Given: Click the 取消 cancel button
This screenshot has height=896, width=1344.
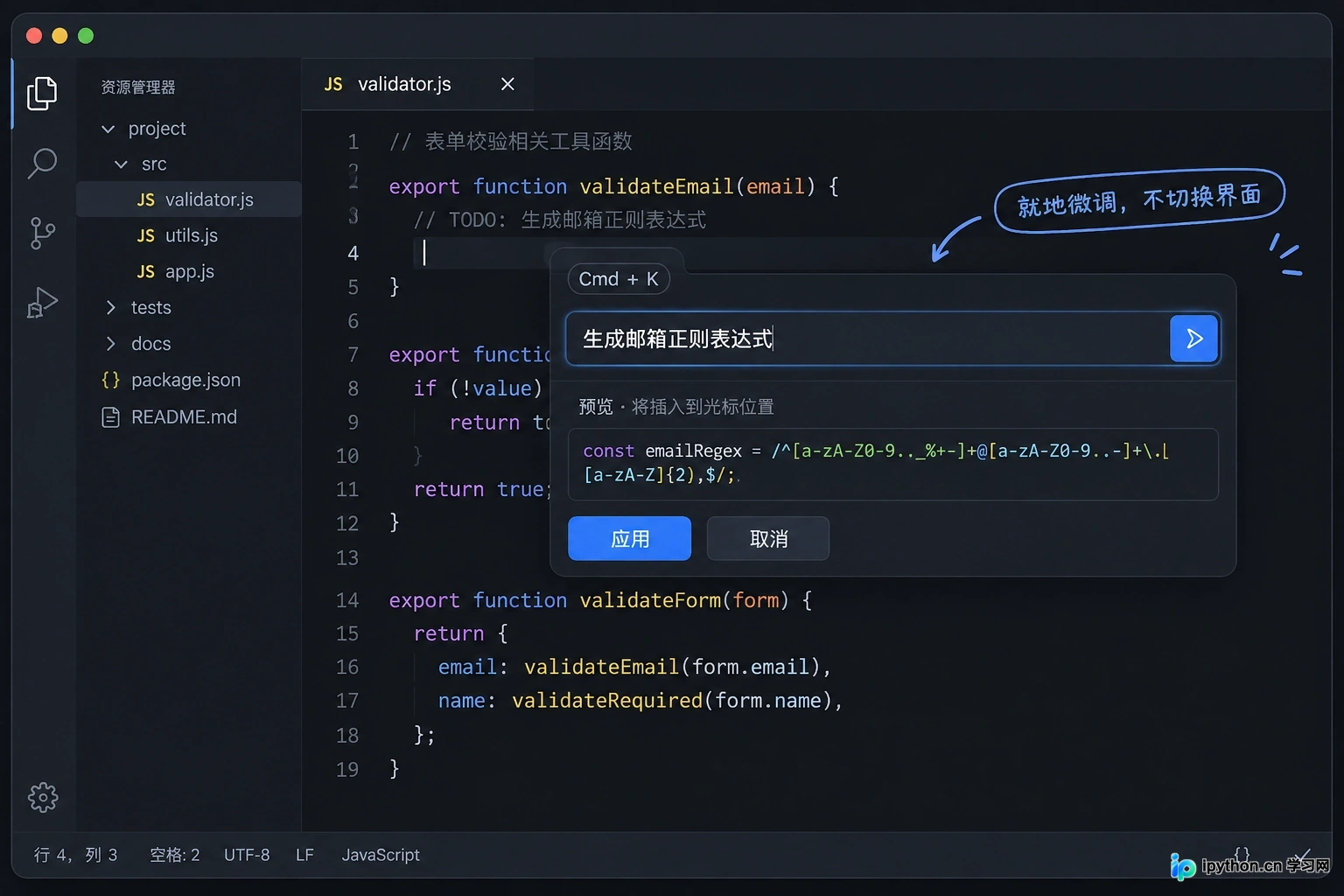Looking at the screenshot, I should pyautogui.click(x=768, y=538).
